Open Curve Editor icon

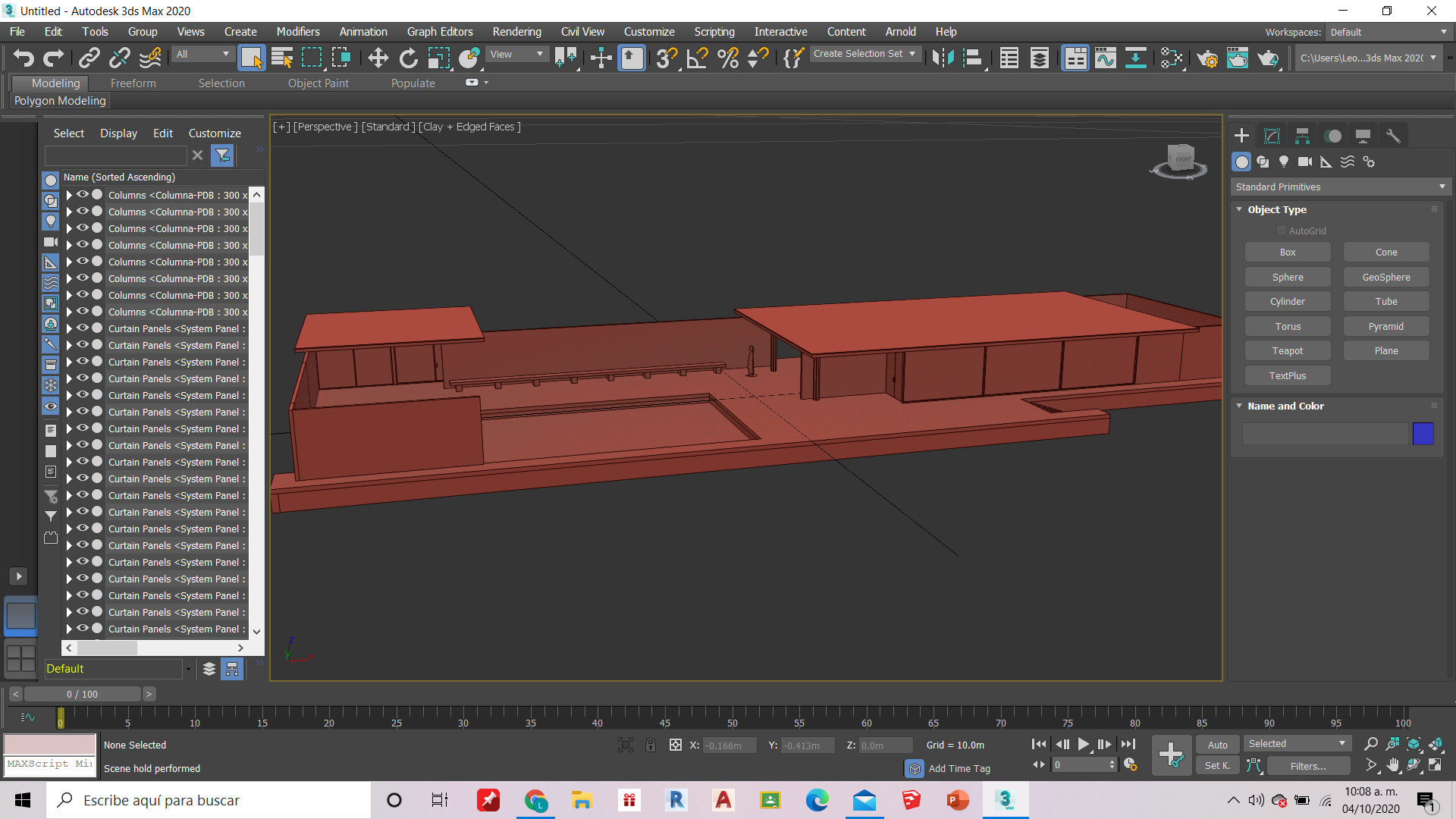tap(1106, 58)
